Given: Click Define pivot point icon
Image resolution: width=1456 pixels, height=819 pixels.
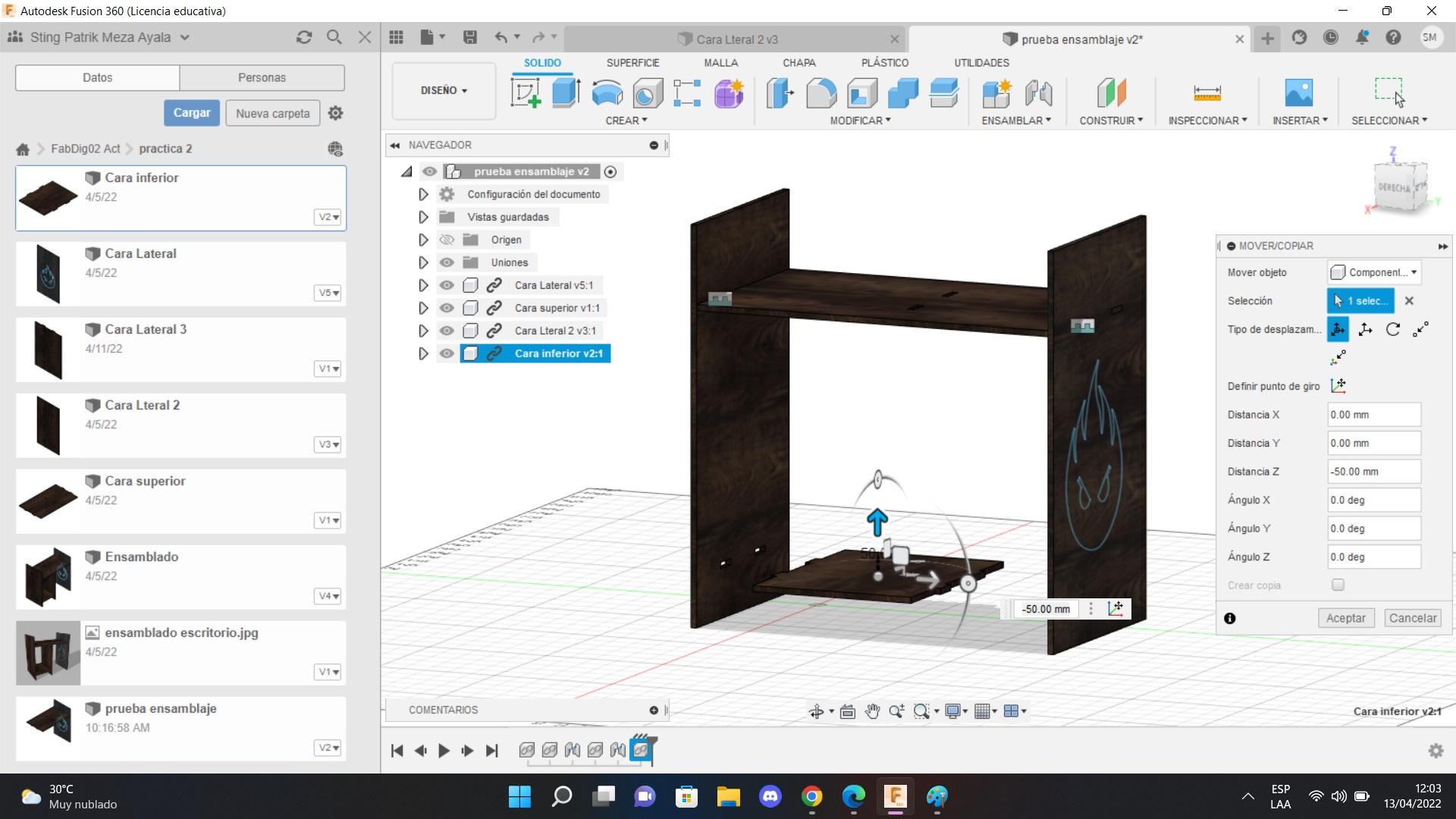Looking at the screenshot, I should coord(1338,386).
